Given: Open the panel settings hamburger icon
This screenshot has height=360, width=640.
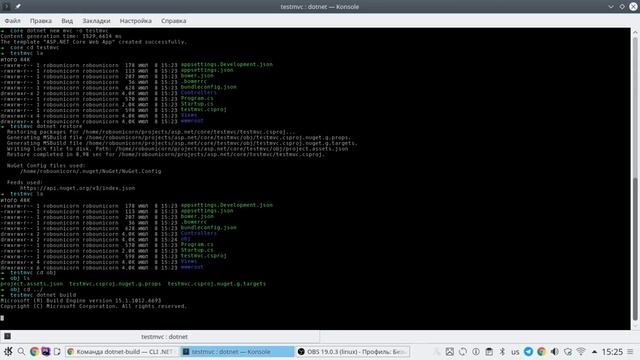Looking at the screenshot, I should (x=631, y=351).
